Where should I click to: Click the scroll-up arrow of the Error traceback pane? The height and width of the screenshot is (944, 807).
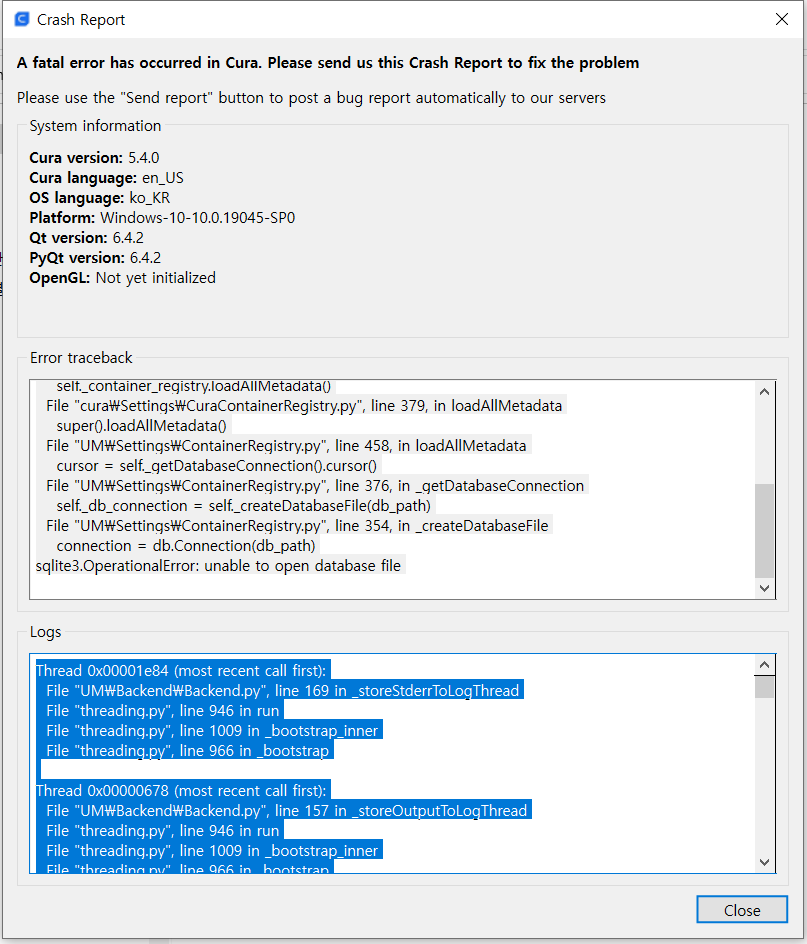pos(765,391)
